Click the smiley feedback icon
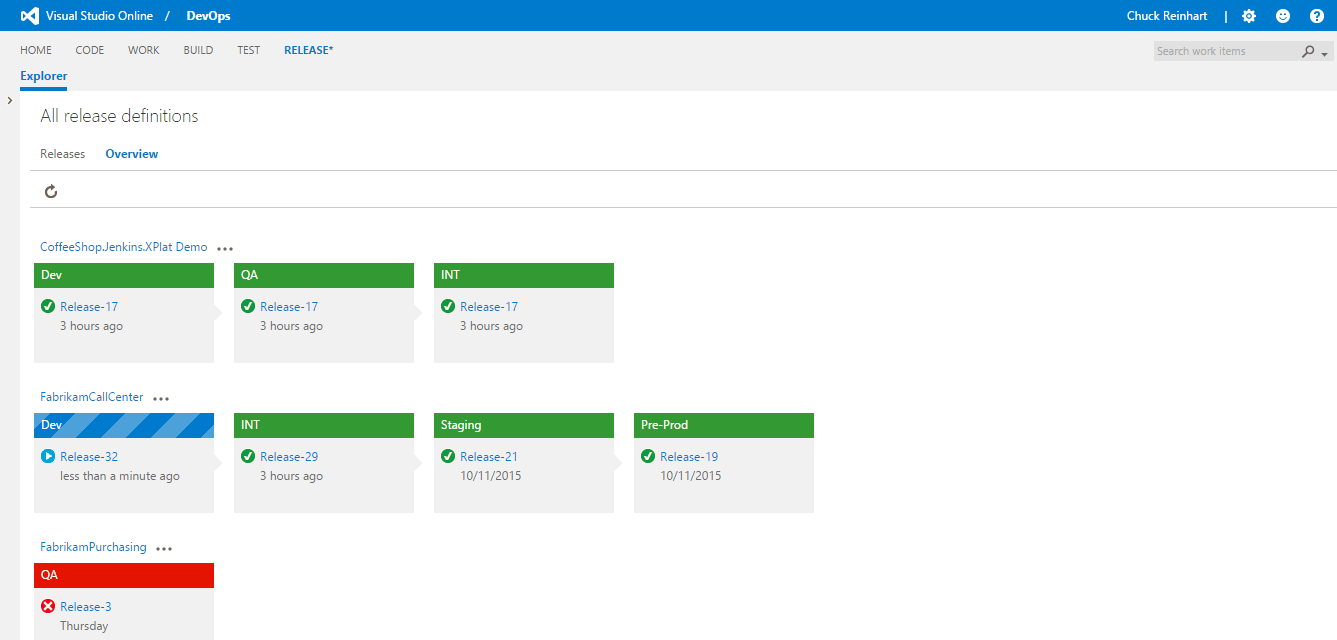Screen dimensions: 1337x640 pyautogui.click(x=1283, y=16)
